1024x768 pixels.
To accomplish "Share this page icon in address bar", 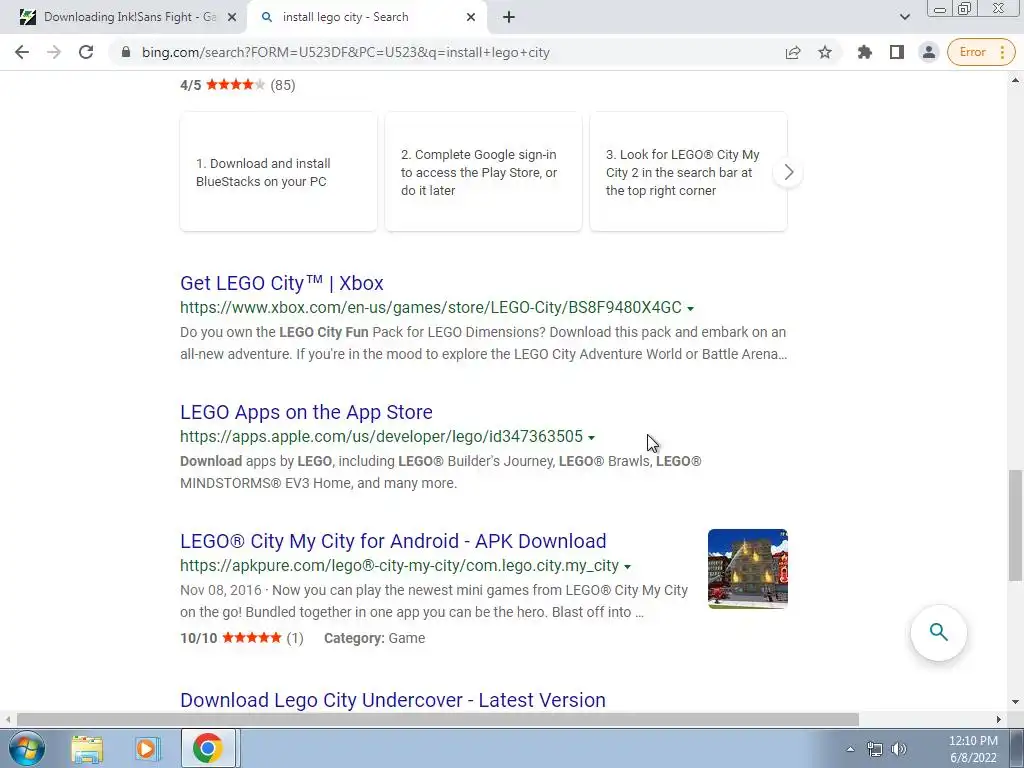I will point(793,52).
